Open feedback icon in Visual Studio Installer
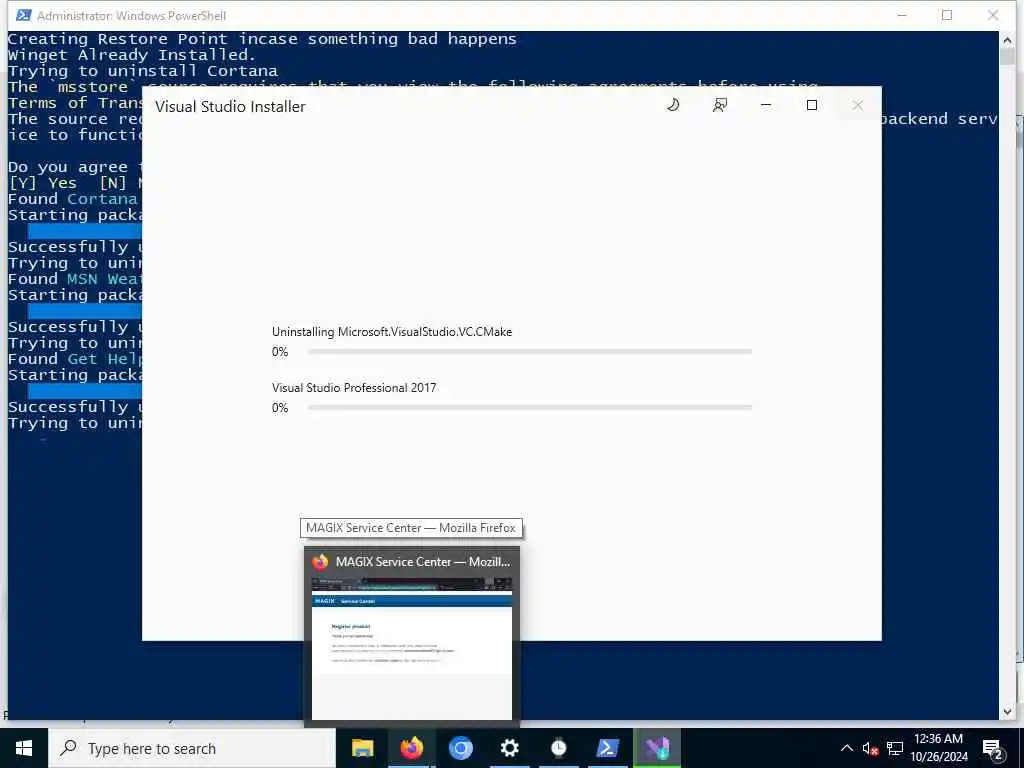 point(720,105)
